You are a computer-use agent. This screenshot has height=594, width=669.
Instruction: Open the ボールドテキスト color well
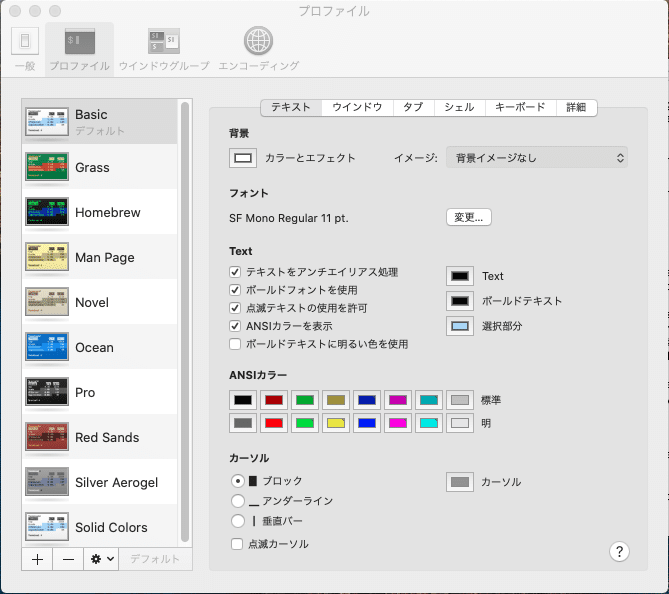[x=460, y=301]
